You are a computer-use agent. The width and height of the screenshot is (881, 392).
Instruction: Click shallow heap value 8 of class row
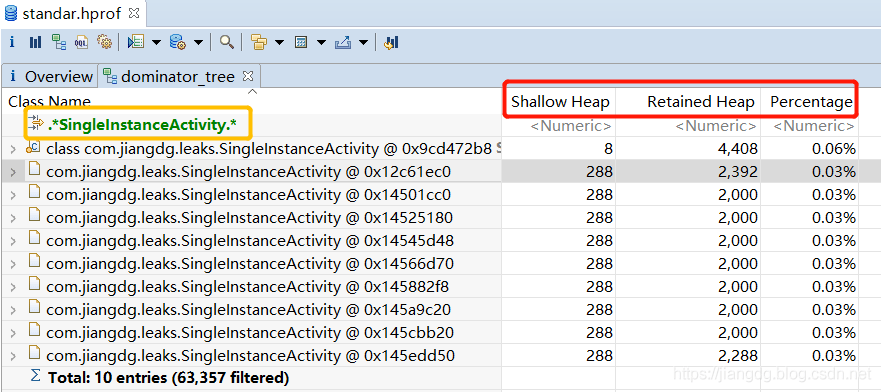(608, 149)
